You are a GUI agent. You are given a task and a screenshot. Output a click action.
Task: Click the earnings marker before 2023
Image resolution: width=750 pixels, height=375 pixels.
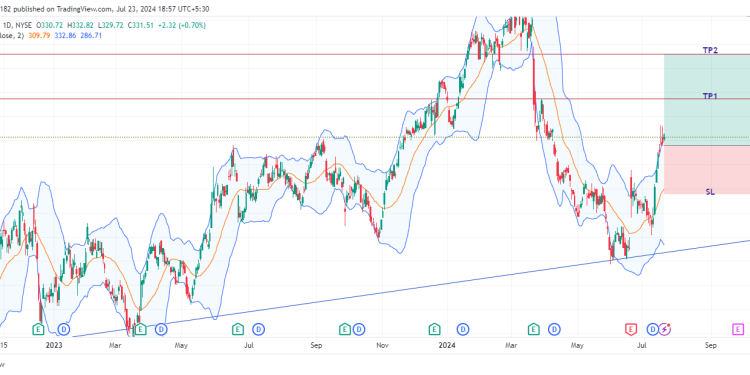coord(39,329)
